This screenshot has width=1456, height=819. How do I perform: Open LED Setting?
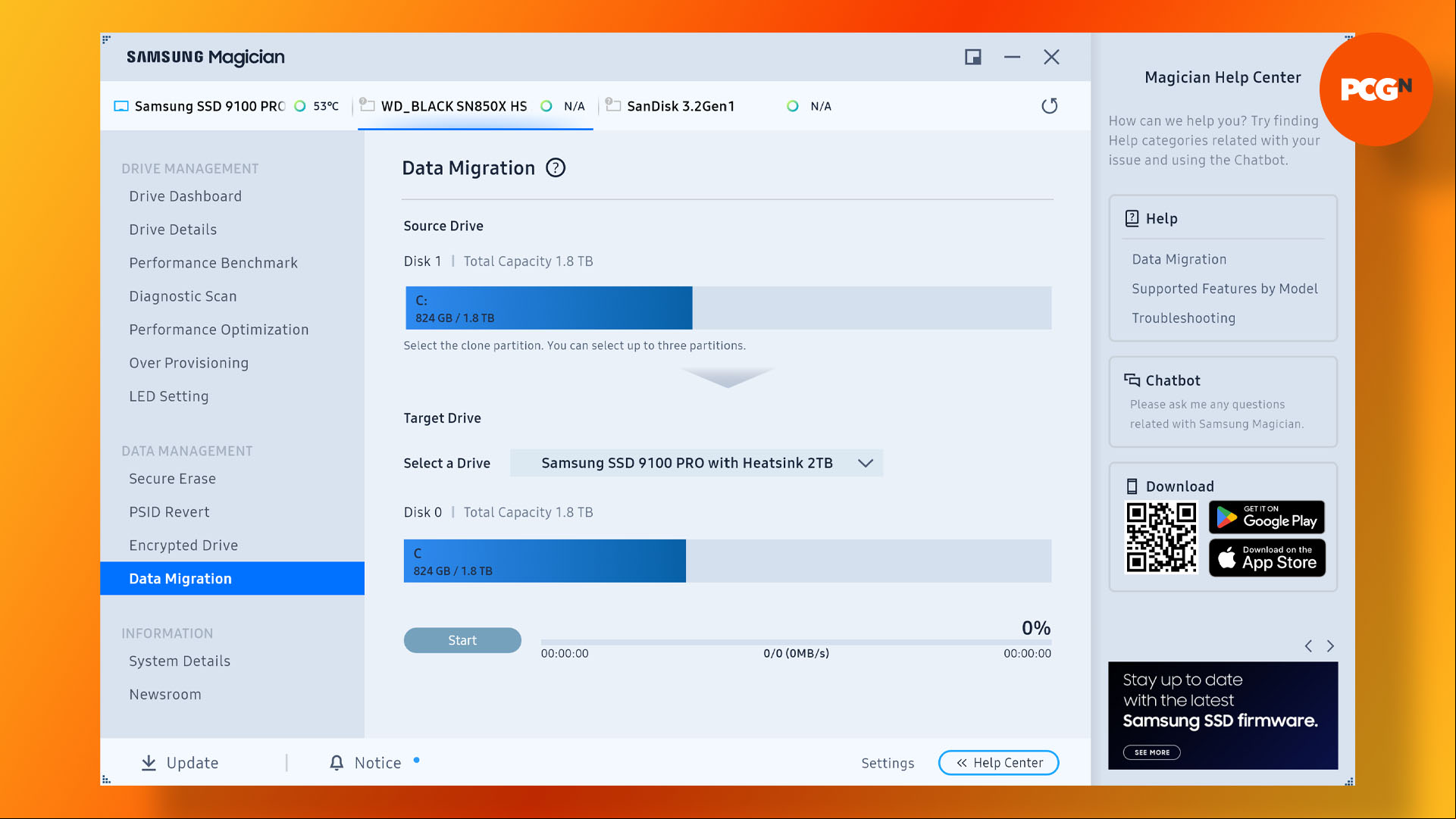pyautogui.click(x=168, y=396)
